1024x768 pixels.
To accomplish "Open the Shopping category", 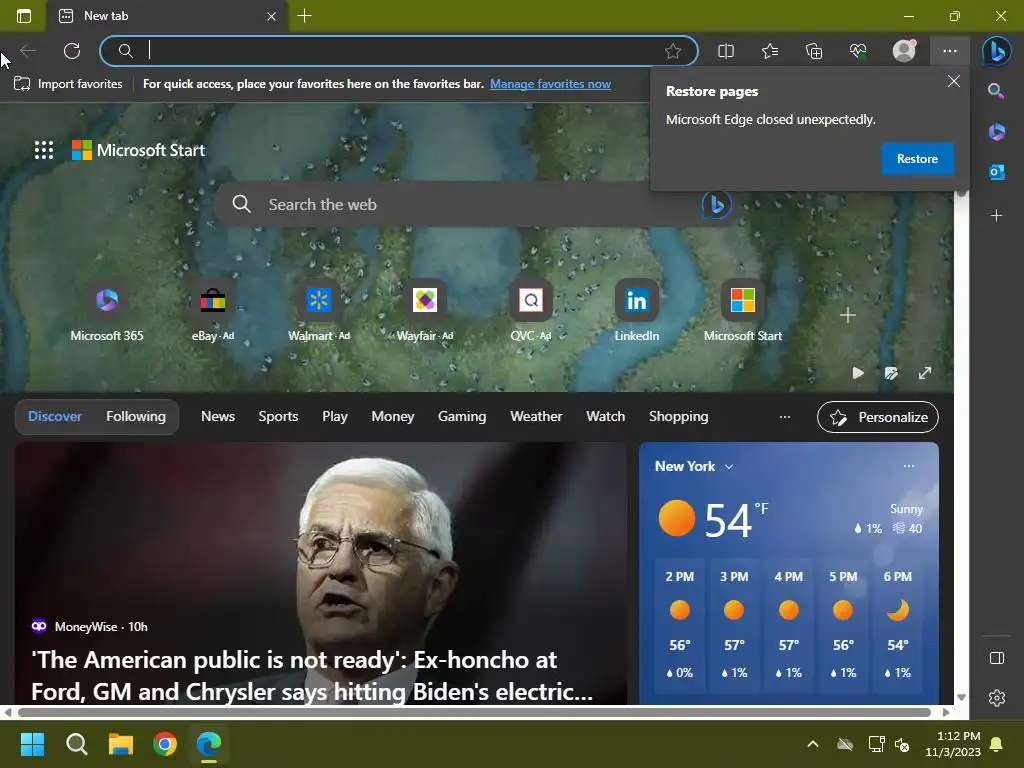I will [x=679, y=417].
